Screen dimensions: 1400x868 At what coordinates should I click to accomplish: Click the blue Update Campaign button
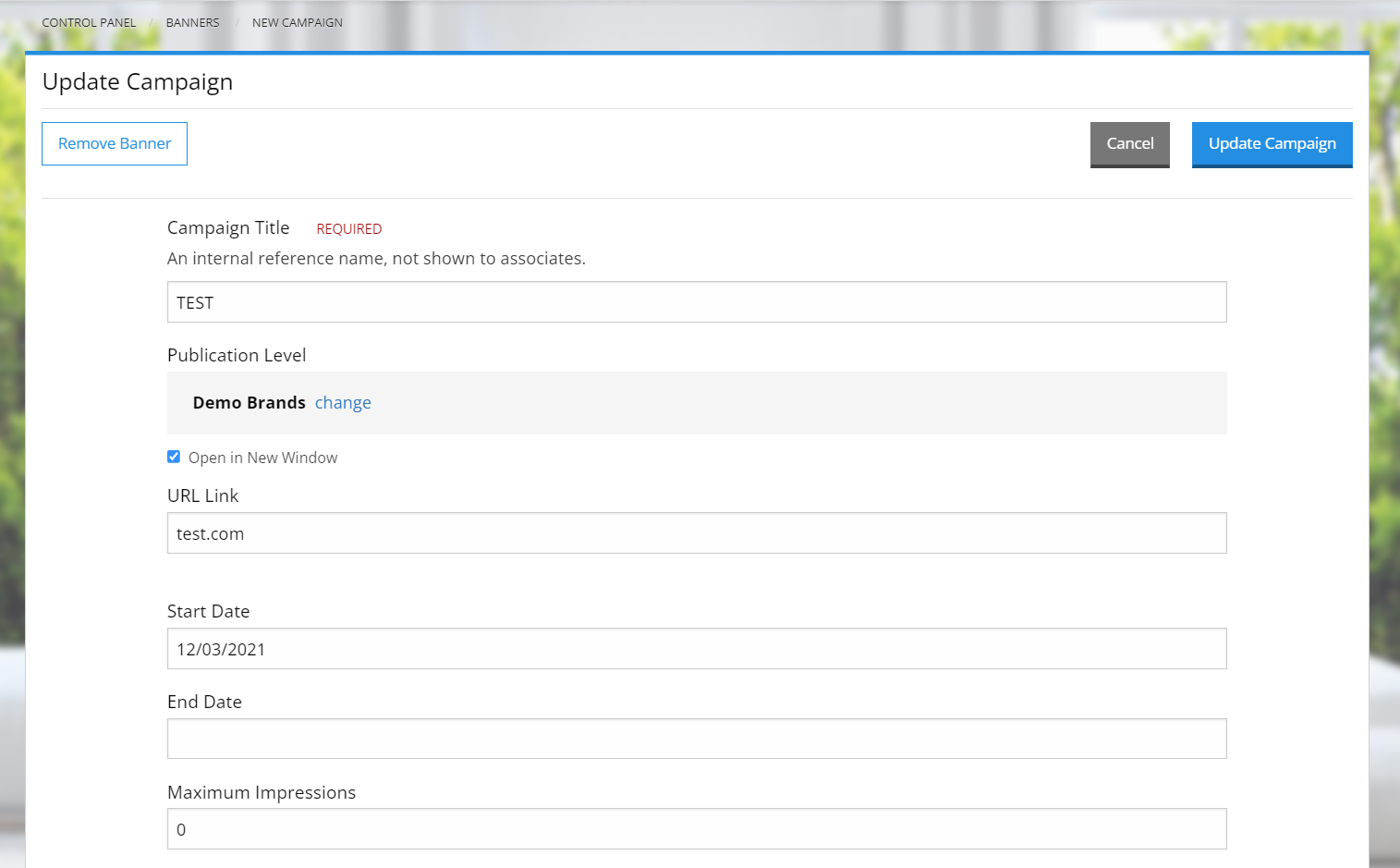click(1272, 144)
